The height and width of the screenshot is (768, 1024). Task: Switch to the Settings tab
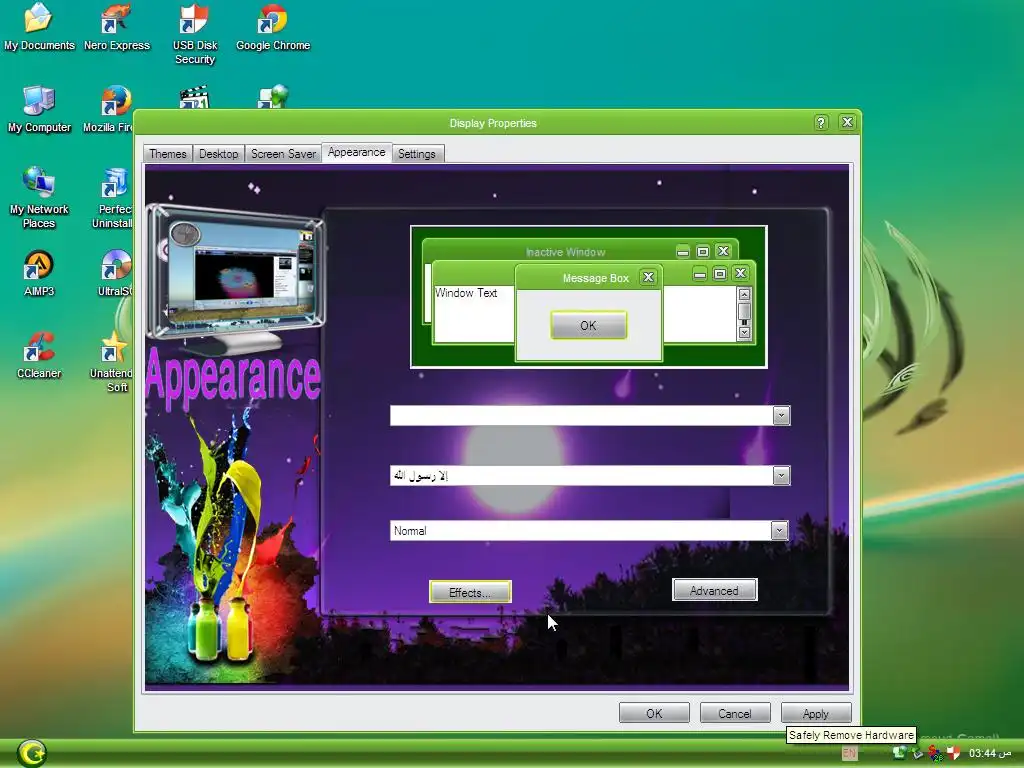[x=417, y=153]
